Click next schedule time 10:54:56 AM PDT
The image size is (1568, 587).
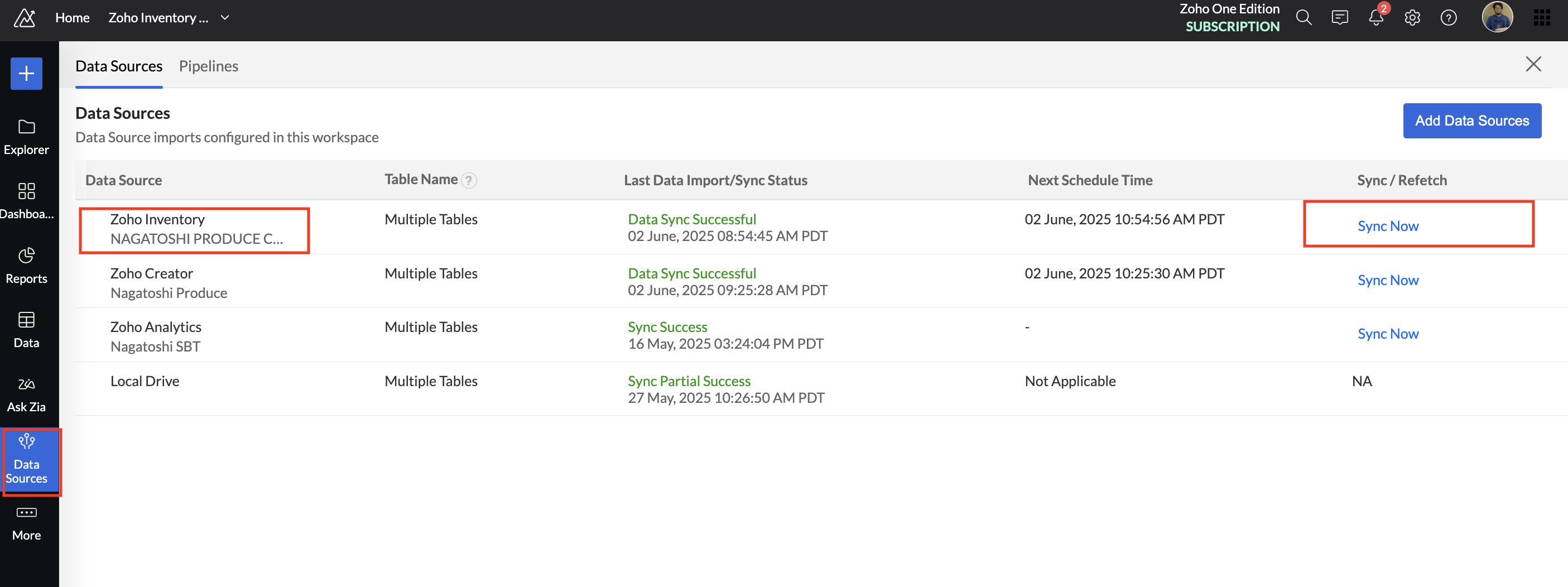pos(1124,219)
